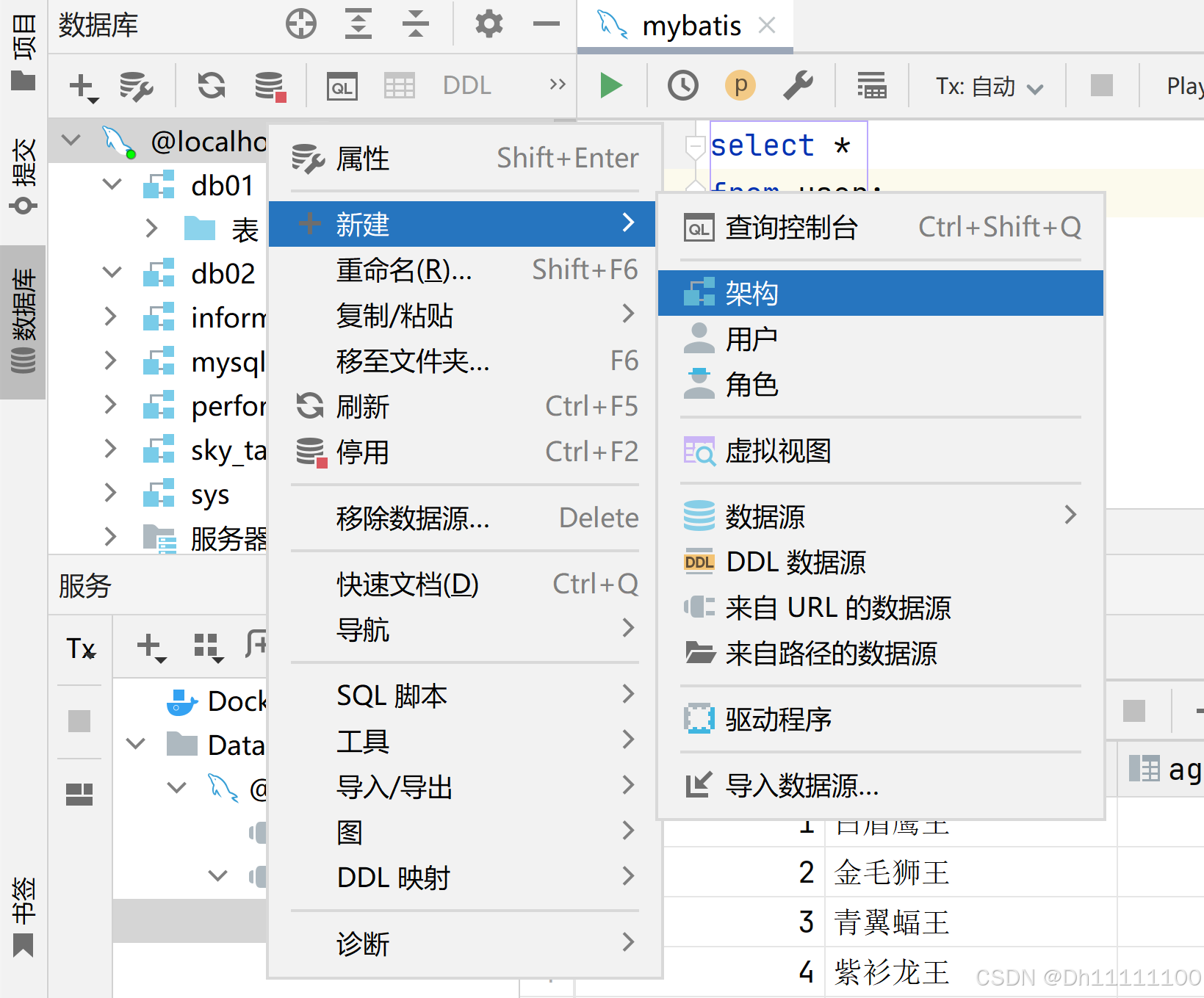Expand the tables folder under db01

pos(151,228)
